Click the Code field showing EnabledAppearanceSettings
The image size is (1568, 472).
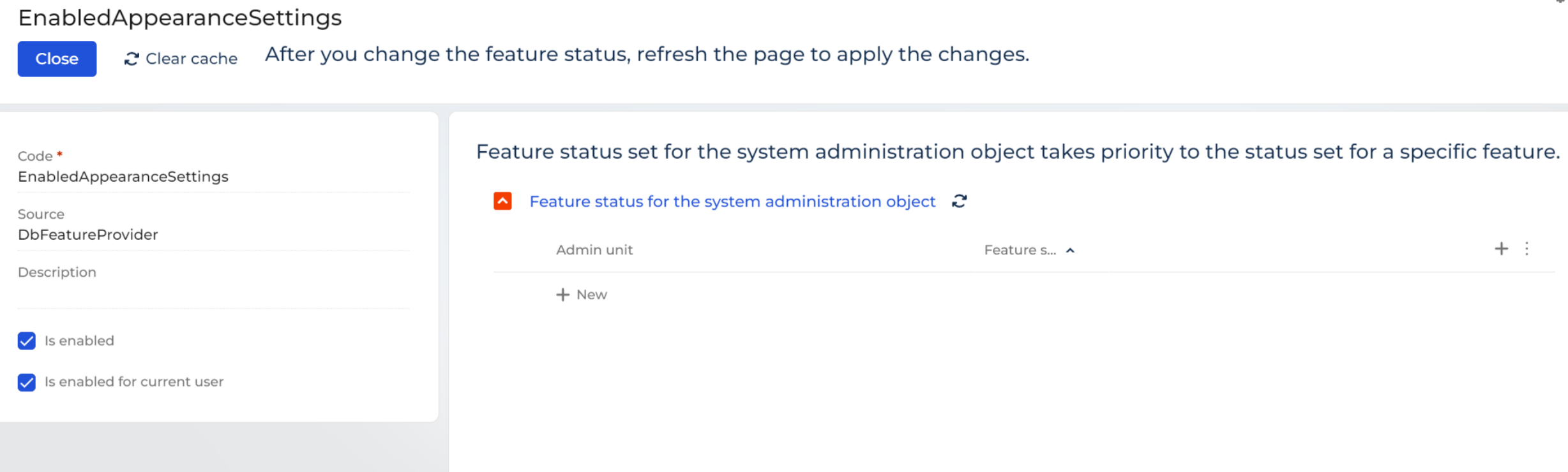[x=123, y=177]
